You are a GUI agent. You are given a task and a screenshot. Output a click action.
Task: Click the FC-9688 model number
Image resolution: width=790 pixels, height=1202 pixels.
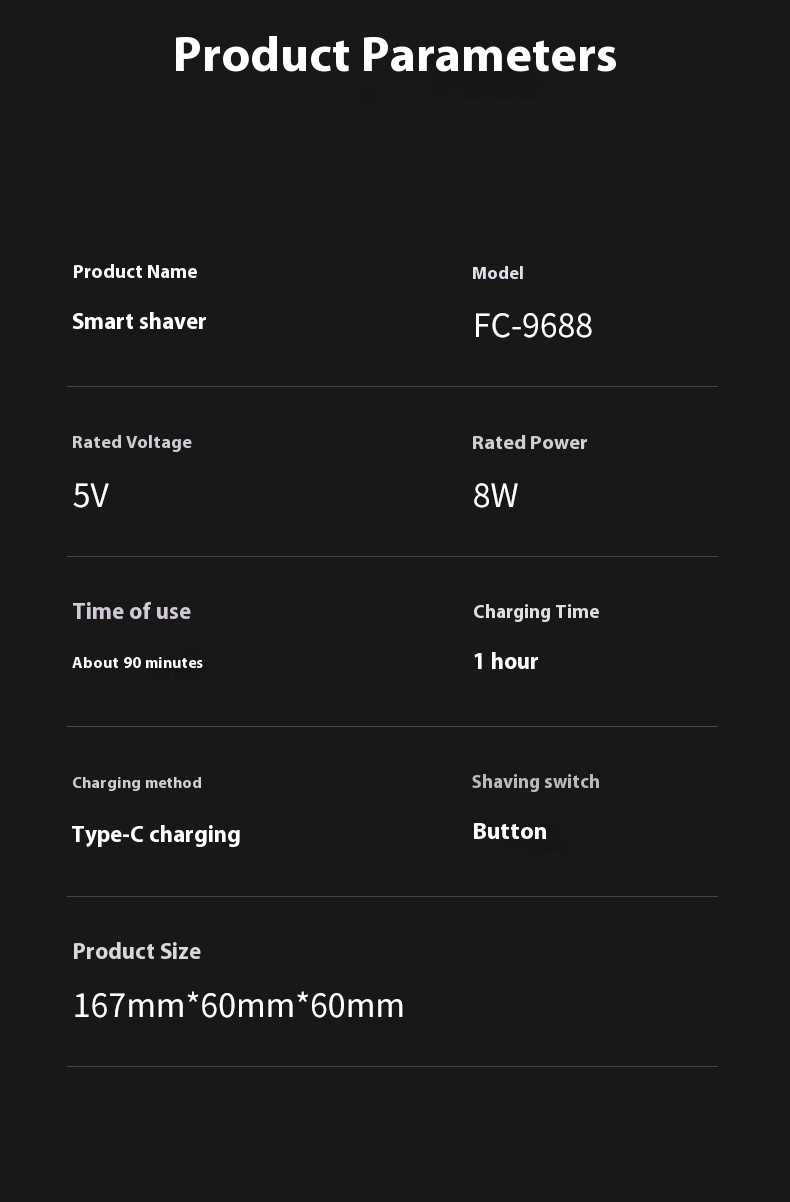[533, 326]
